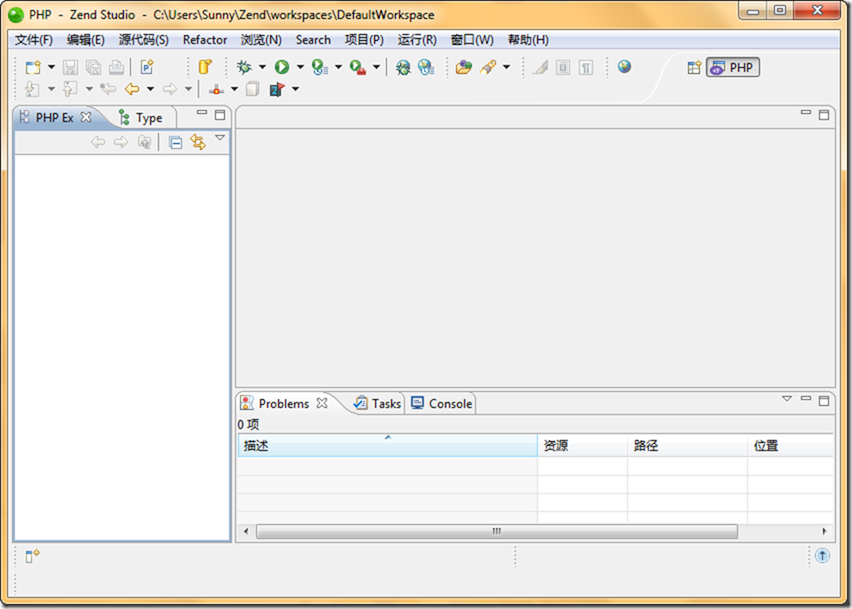Click the Problems table horizontal scrollbar

(496, 531)
